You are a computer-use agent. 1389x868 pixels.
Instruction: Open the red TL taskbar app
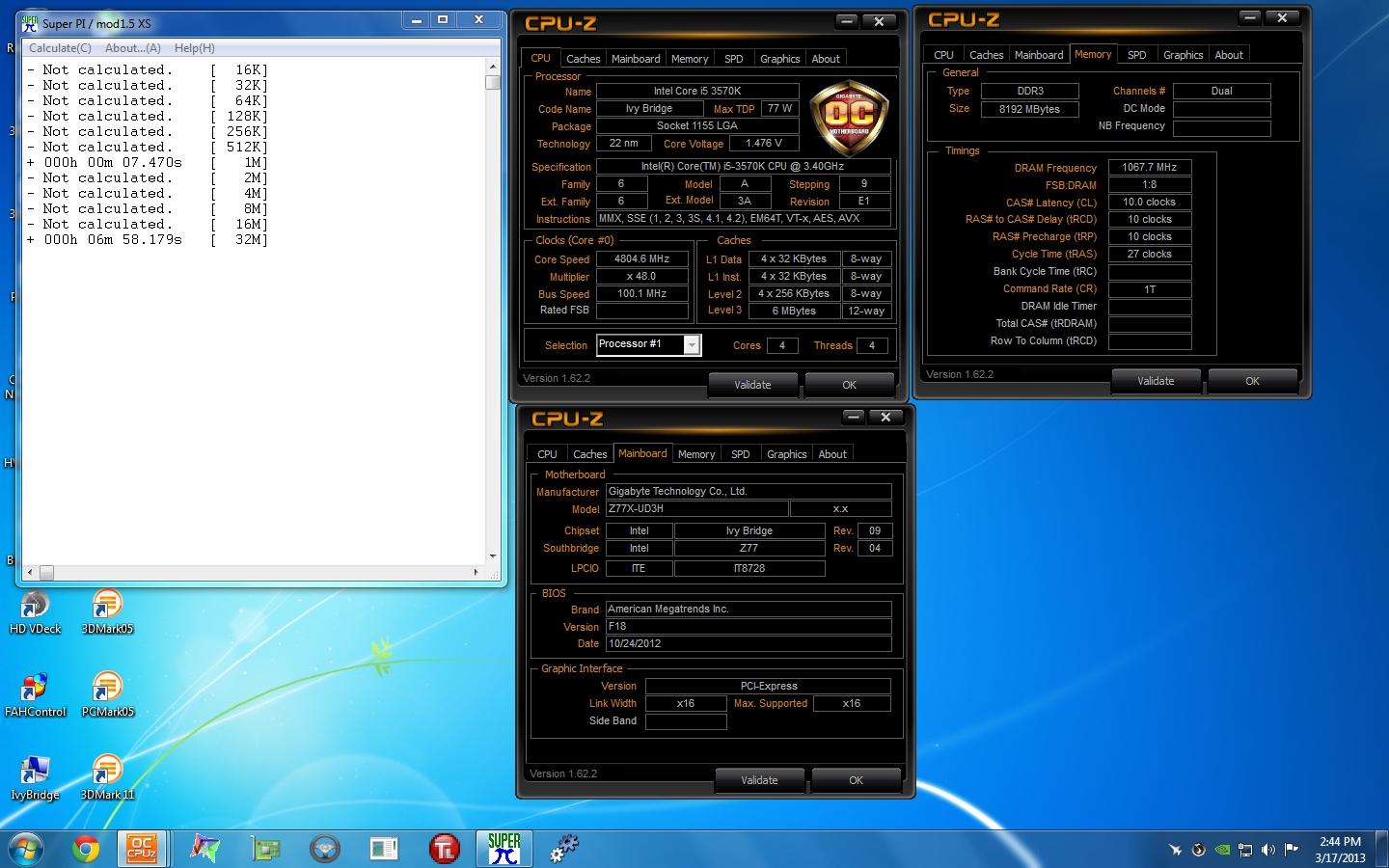click(x=444, y=849)
